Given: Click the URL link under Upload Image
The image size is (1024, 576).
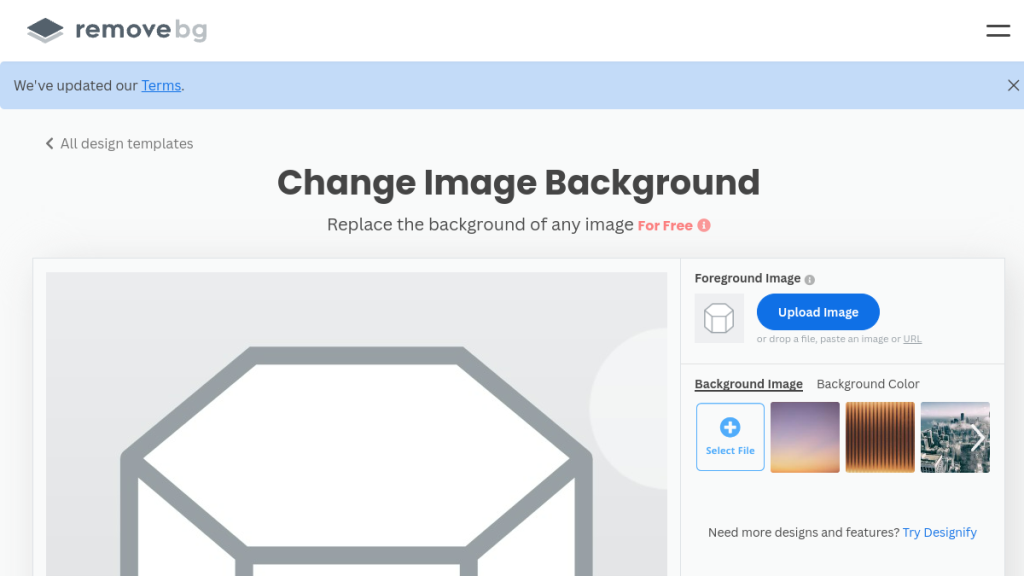Looking at the screenshot, I should (x=912, y=339).
